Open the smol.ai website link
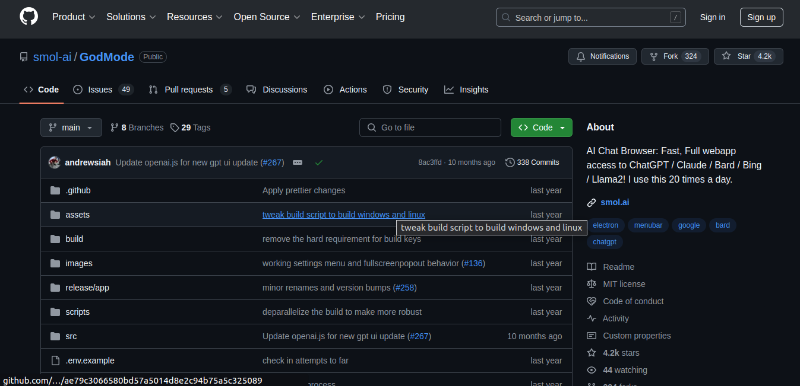 pyautogui.click(x=615, y=202)
